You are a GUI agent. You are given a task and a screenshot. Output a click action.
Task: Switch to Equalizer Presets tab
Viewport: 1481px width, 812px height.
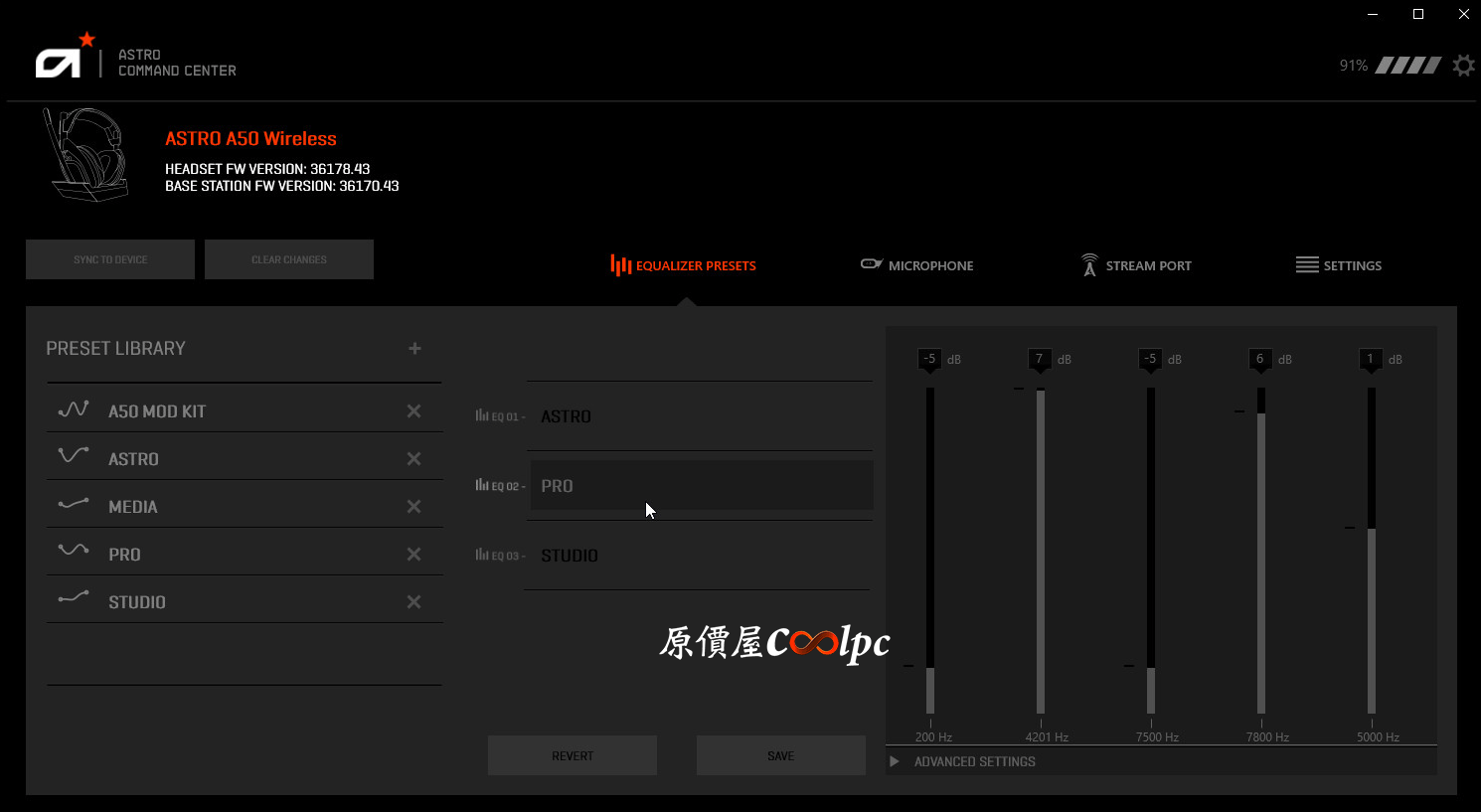tap(684, 265)
